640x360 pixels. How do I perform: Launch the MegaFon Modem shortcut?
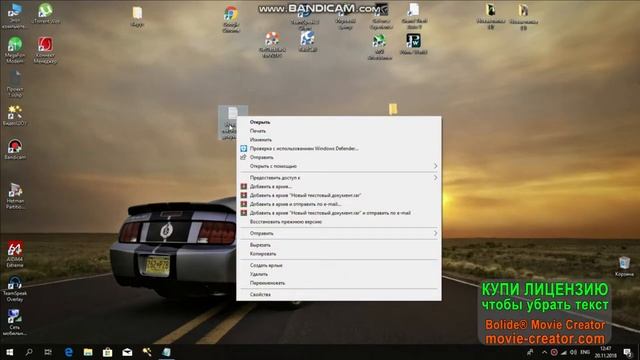pos(15,50)
